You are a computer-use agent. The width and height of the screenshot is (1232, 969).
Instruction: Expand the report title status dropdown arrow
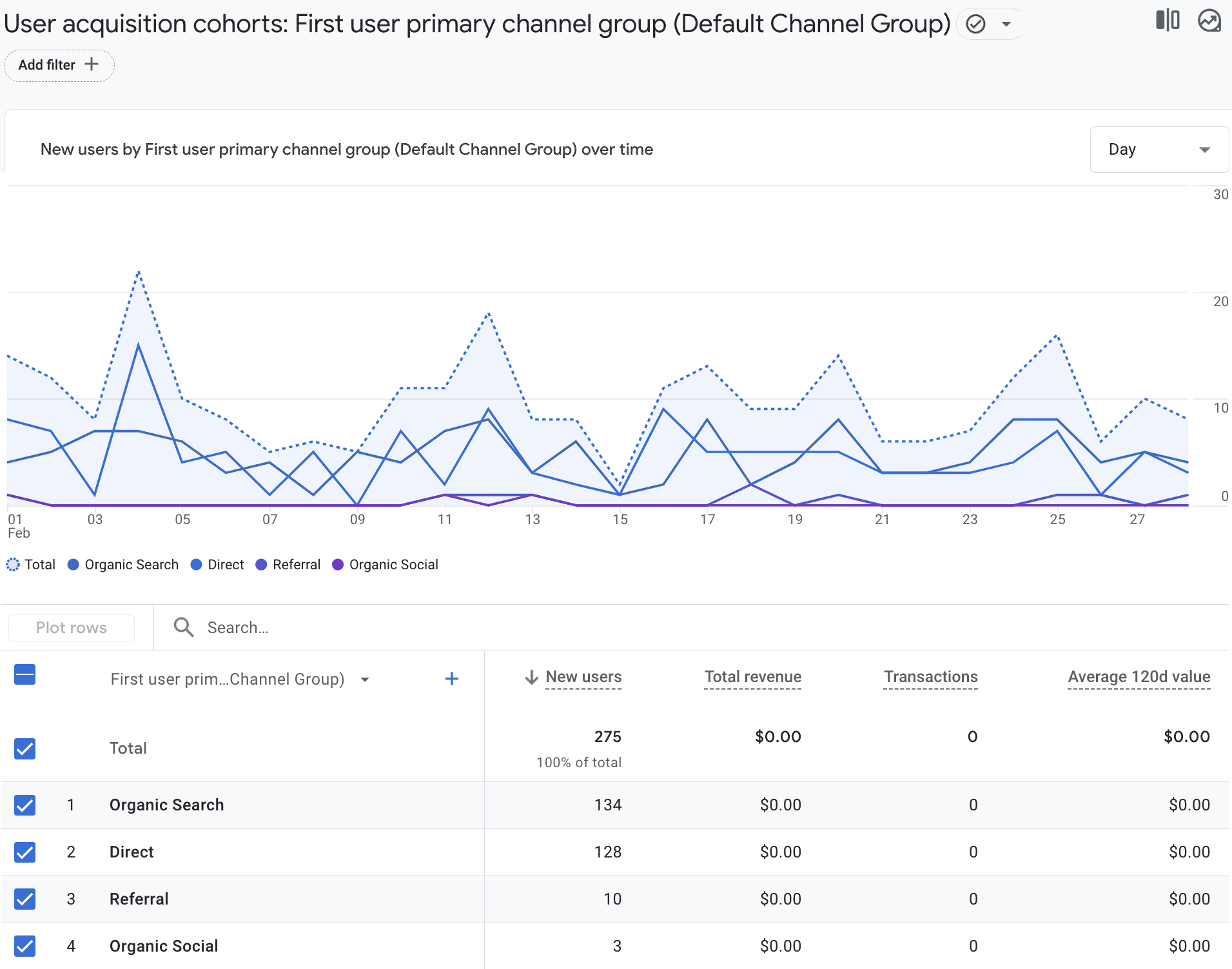1006,24
